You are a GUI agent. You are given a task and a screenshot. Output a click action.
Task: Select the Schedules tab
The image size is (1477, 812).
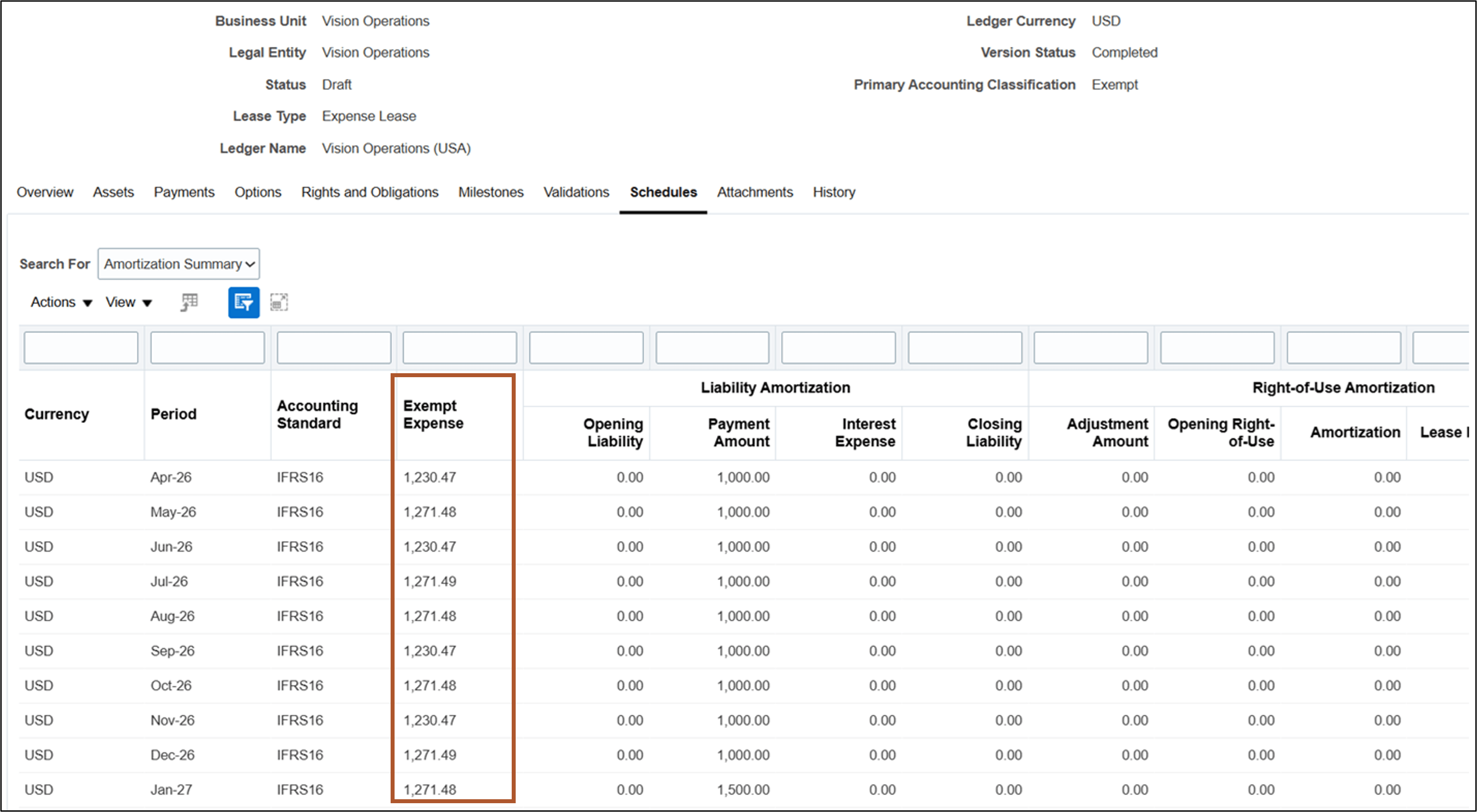pos(663,192)
